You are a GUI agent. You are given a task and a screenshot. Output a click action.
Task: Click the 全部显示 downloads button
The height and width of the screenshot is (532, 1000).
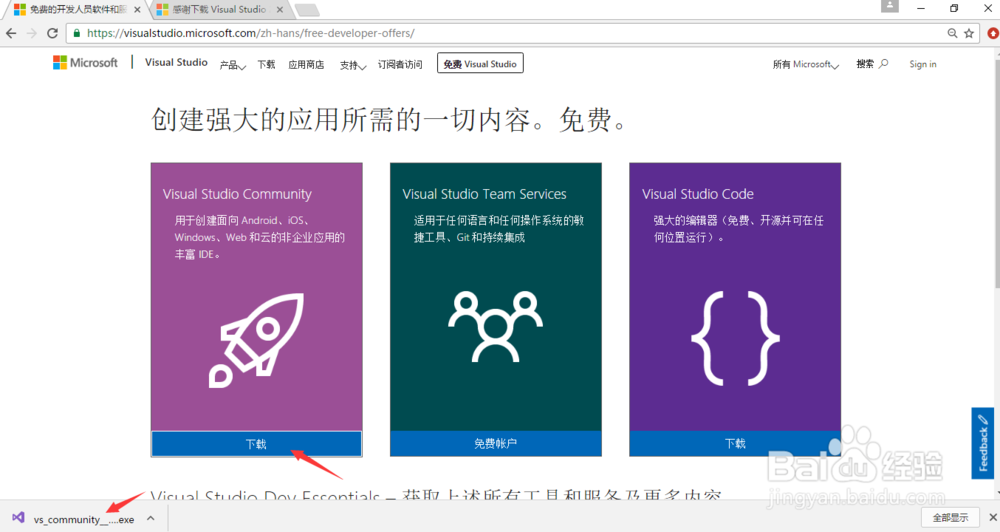point(950,517)
